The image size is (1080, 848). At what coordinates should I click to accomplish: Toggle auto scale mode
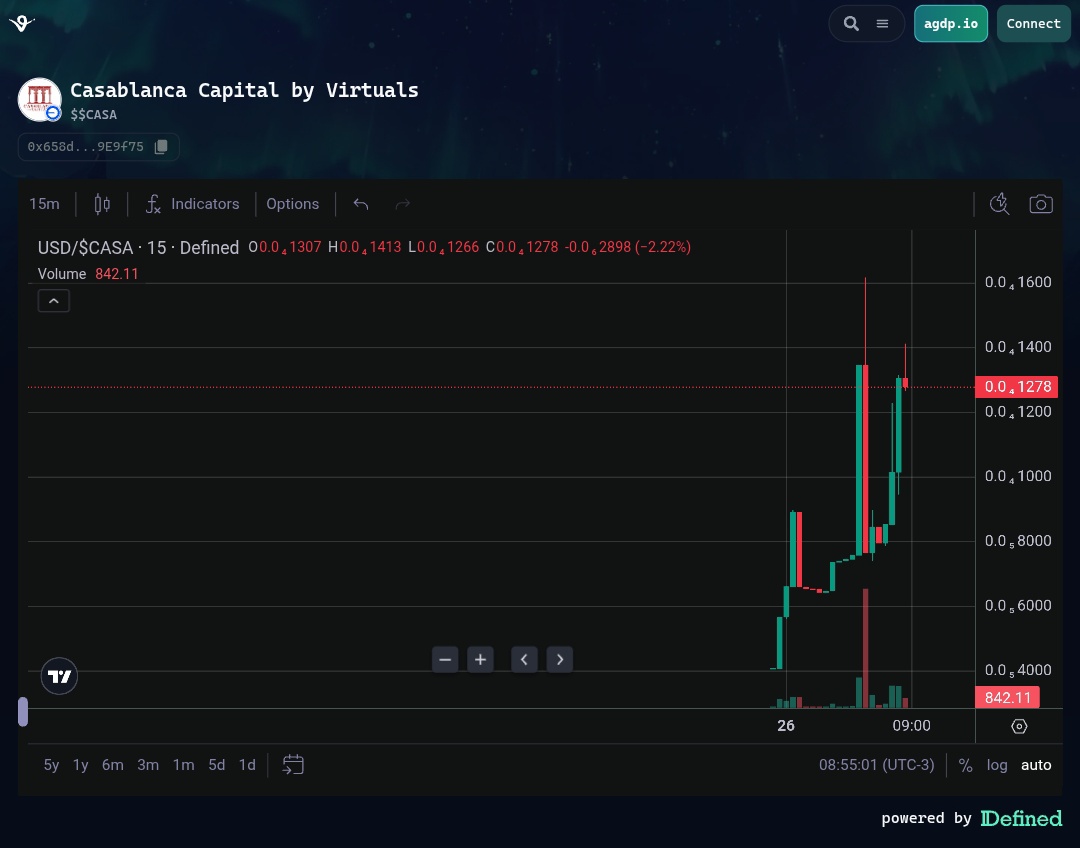pos(1036,765)
